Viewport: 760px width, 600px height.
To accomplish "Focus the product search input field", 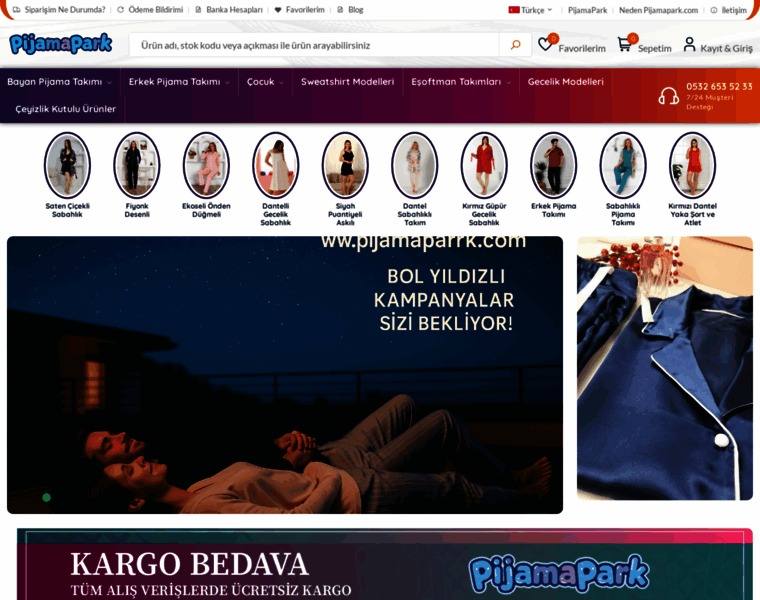I will click(314, 45).
